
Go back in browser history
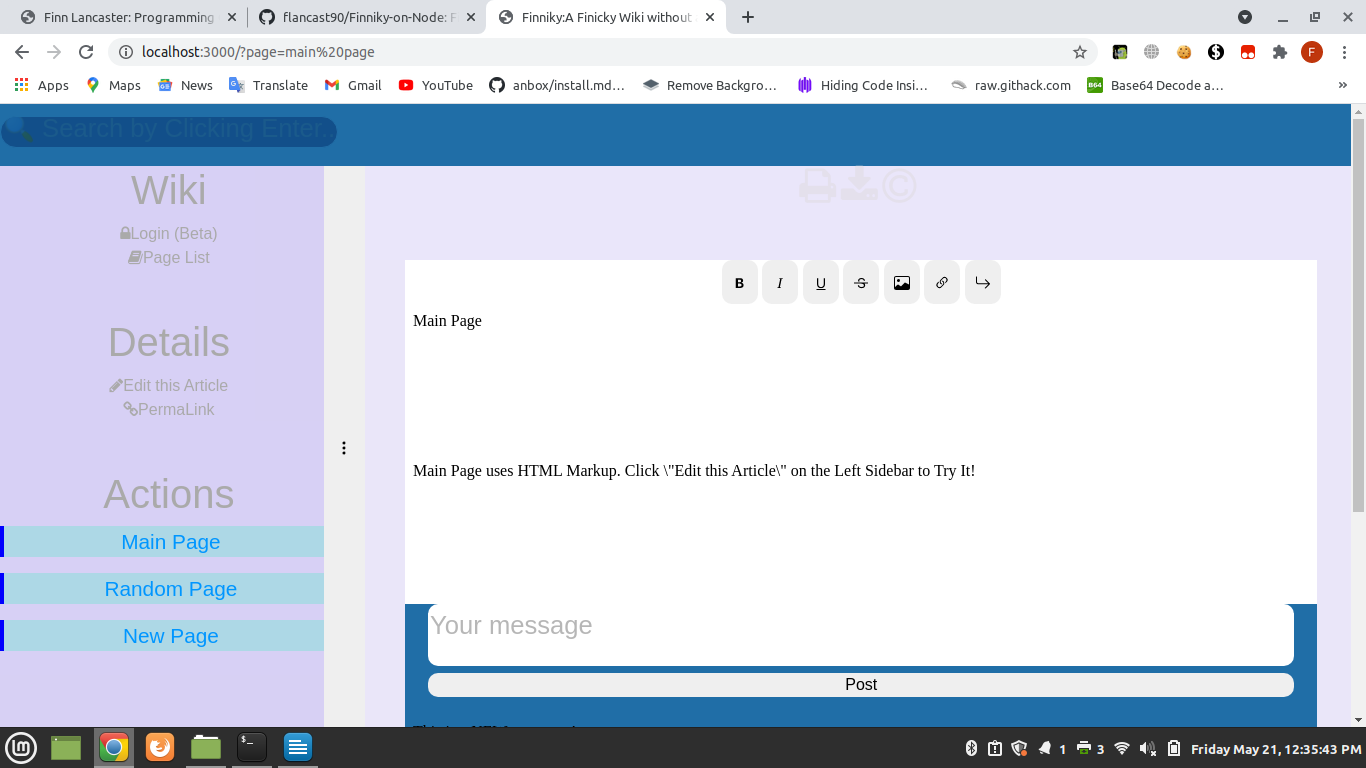[x=22, y=52]
